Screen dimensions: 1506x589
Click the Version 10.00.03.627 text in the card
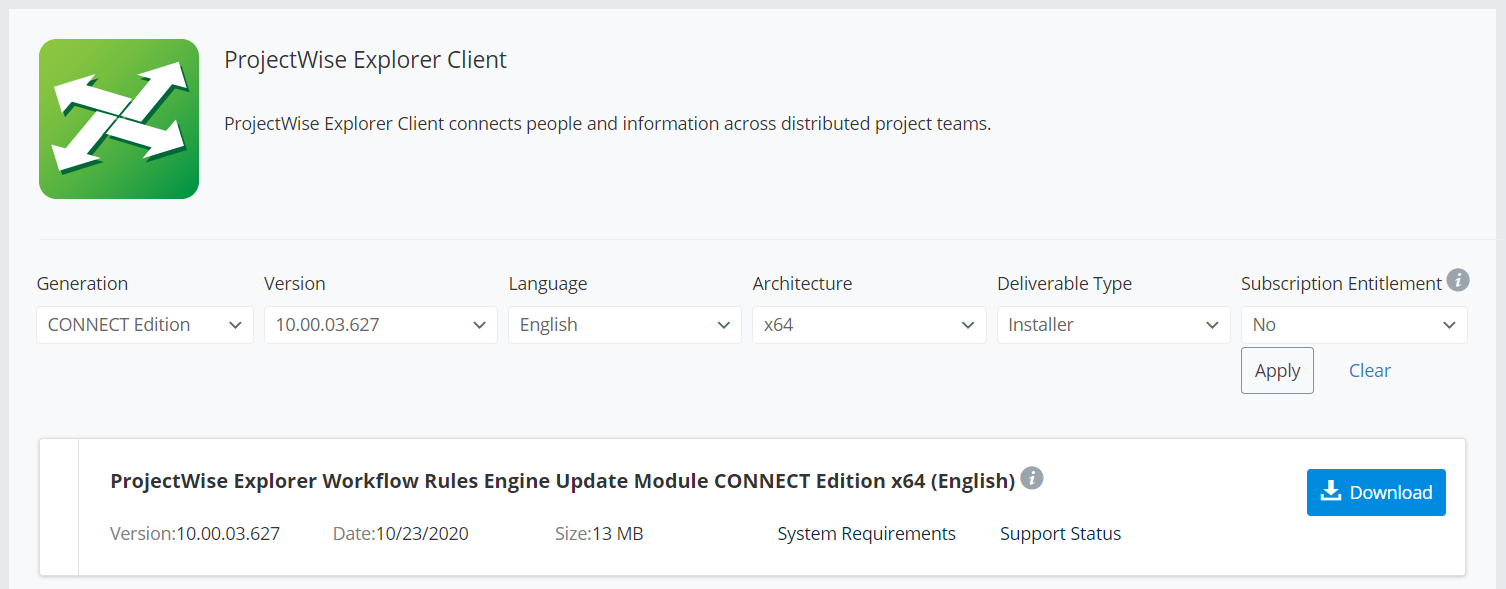pyautogui.click(x=195, y=534)
